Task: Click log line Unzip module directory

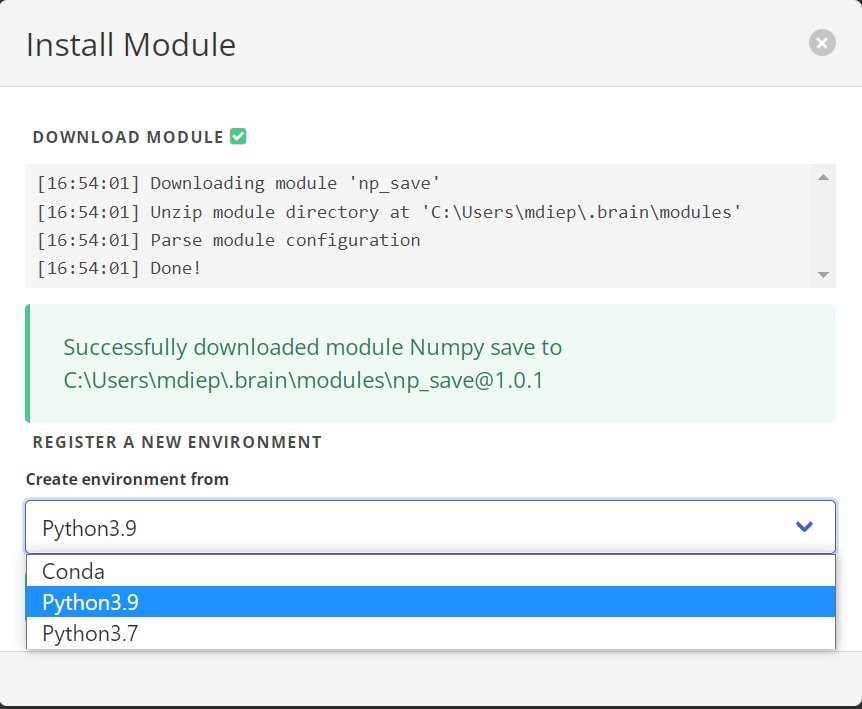Action: click(389, 212)
